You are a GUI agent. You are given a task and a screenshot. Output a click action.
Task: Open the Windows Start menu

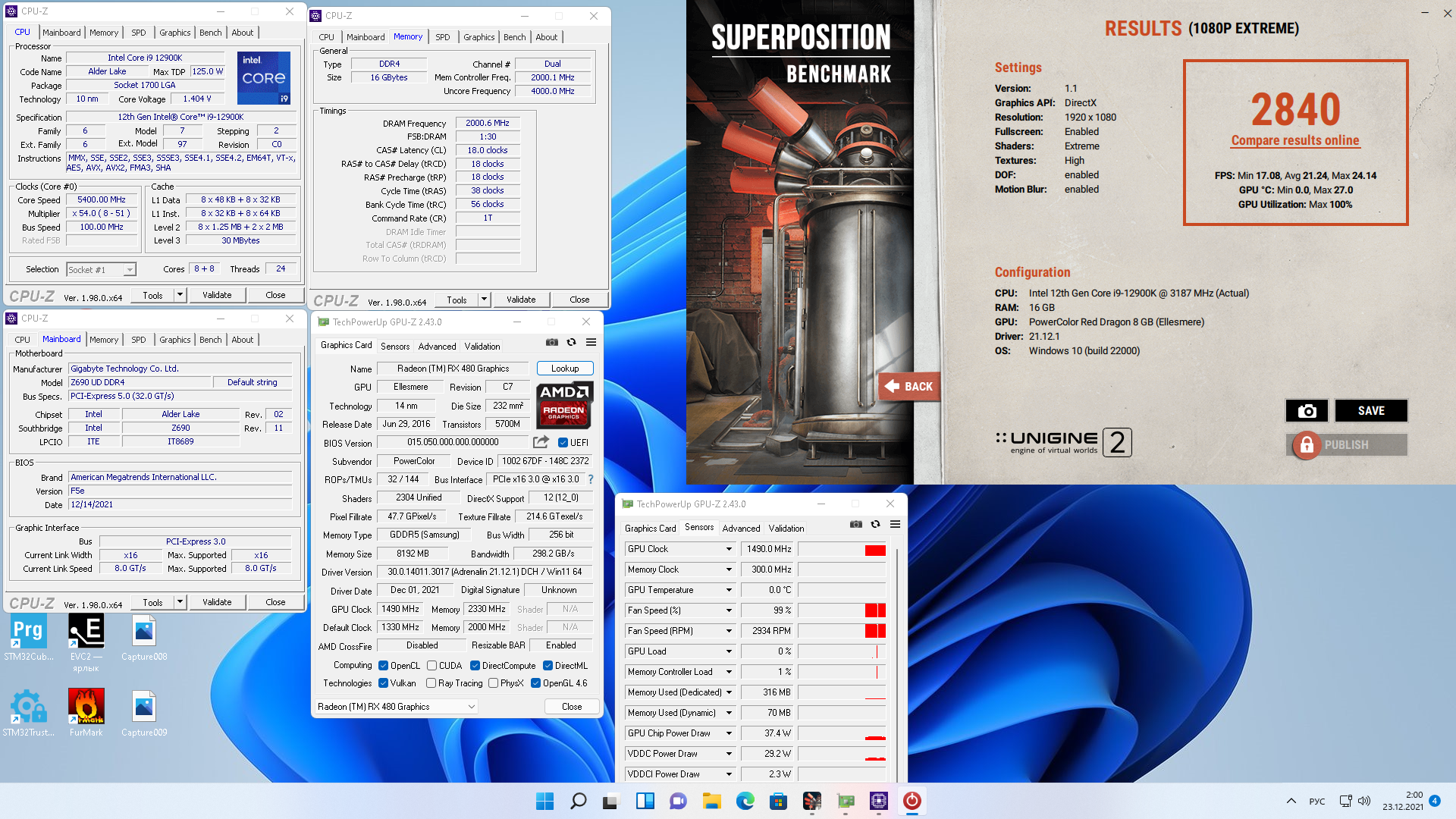544,801
